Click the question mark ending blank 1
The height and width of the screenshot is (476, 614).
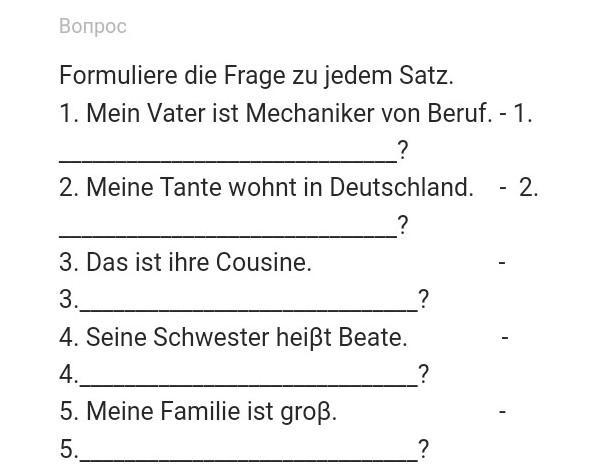click(x=403, y=151)
